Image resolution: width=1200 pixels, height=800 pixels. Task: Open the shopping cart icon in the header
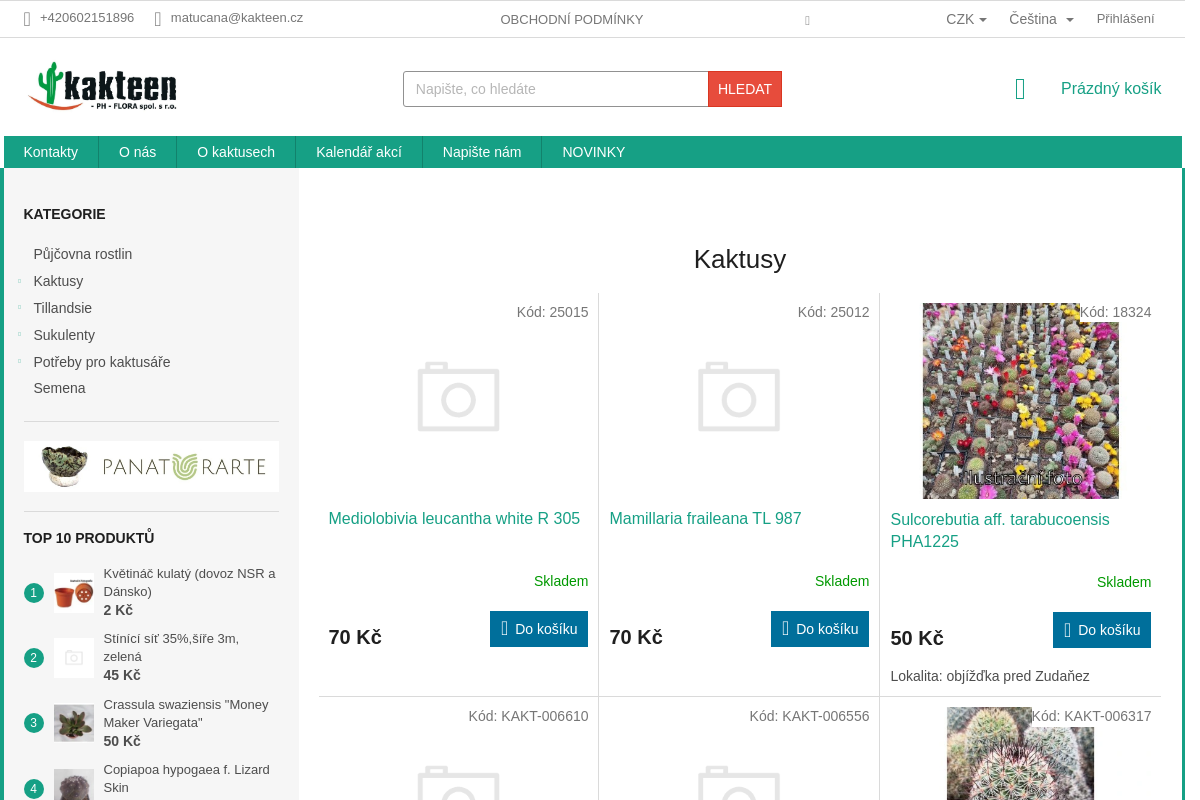(1019, 88)
